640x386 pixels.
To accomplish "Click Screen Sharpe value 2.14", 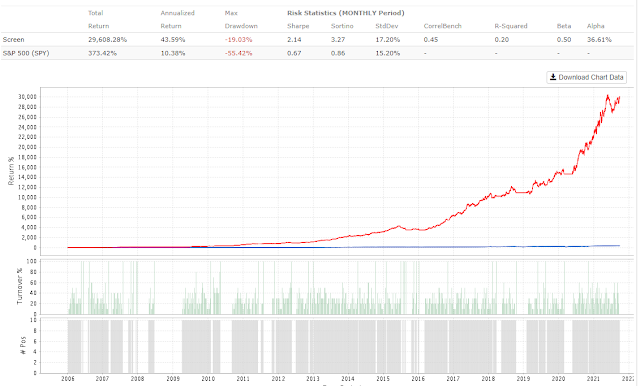I will (x=294, y=40).
